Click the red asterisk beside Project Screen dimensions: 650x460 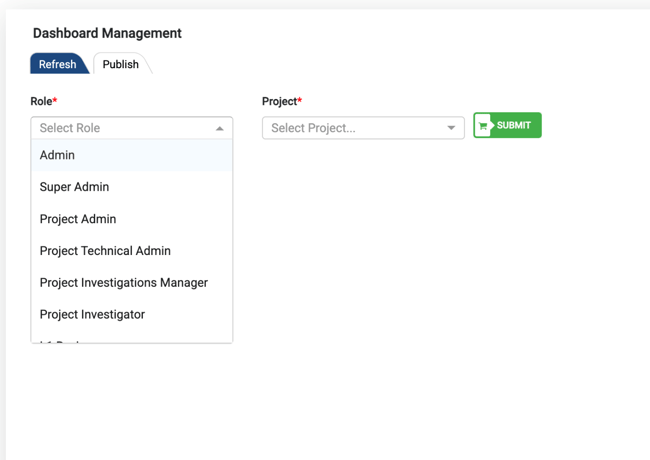(300, 100)
